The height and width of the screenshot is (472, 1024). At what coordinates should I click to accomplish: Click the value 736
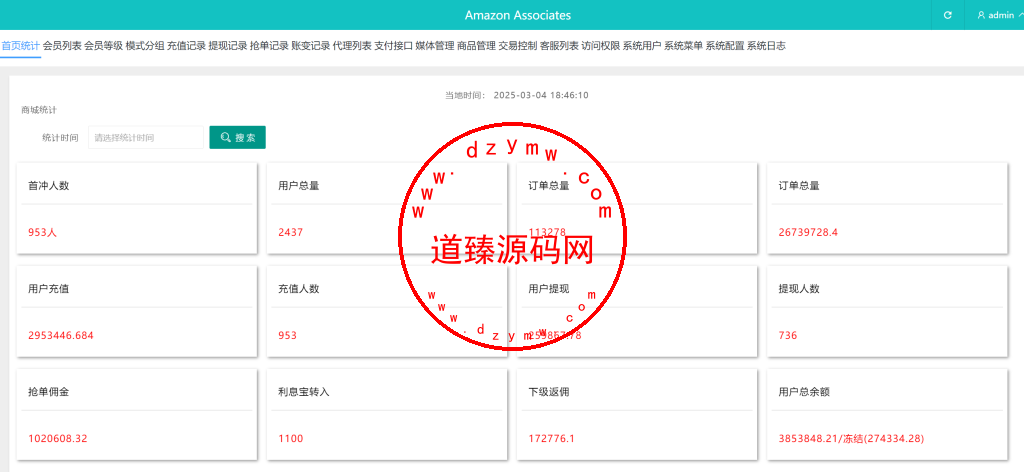click(x=788, y=336)
